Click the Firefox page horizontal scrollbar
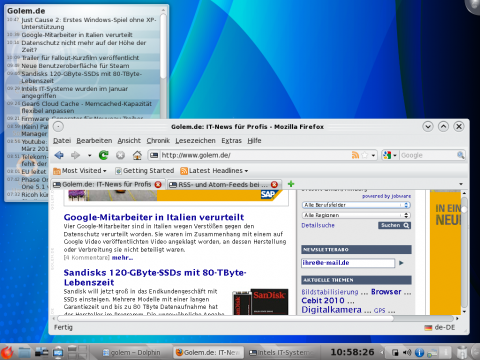This screenshot has height=360, width=480. [225, 318]
